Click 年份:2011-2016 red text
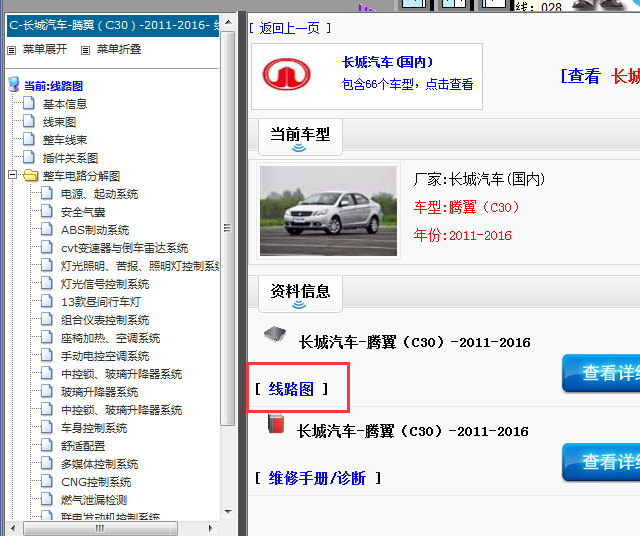The width and height of the screenshot is (640, 536). click(x=462, y=235)
